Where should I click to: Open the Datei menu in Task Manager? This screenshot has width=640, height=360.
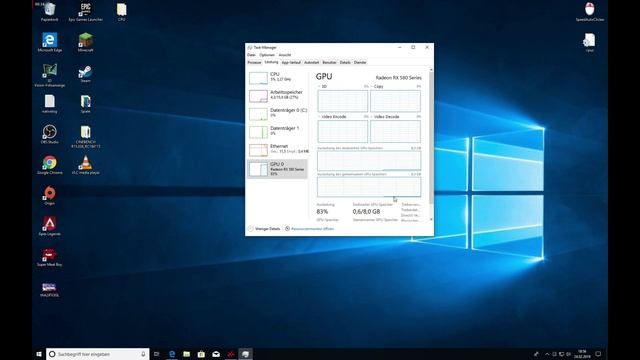[251, 55]
